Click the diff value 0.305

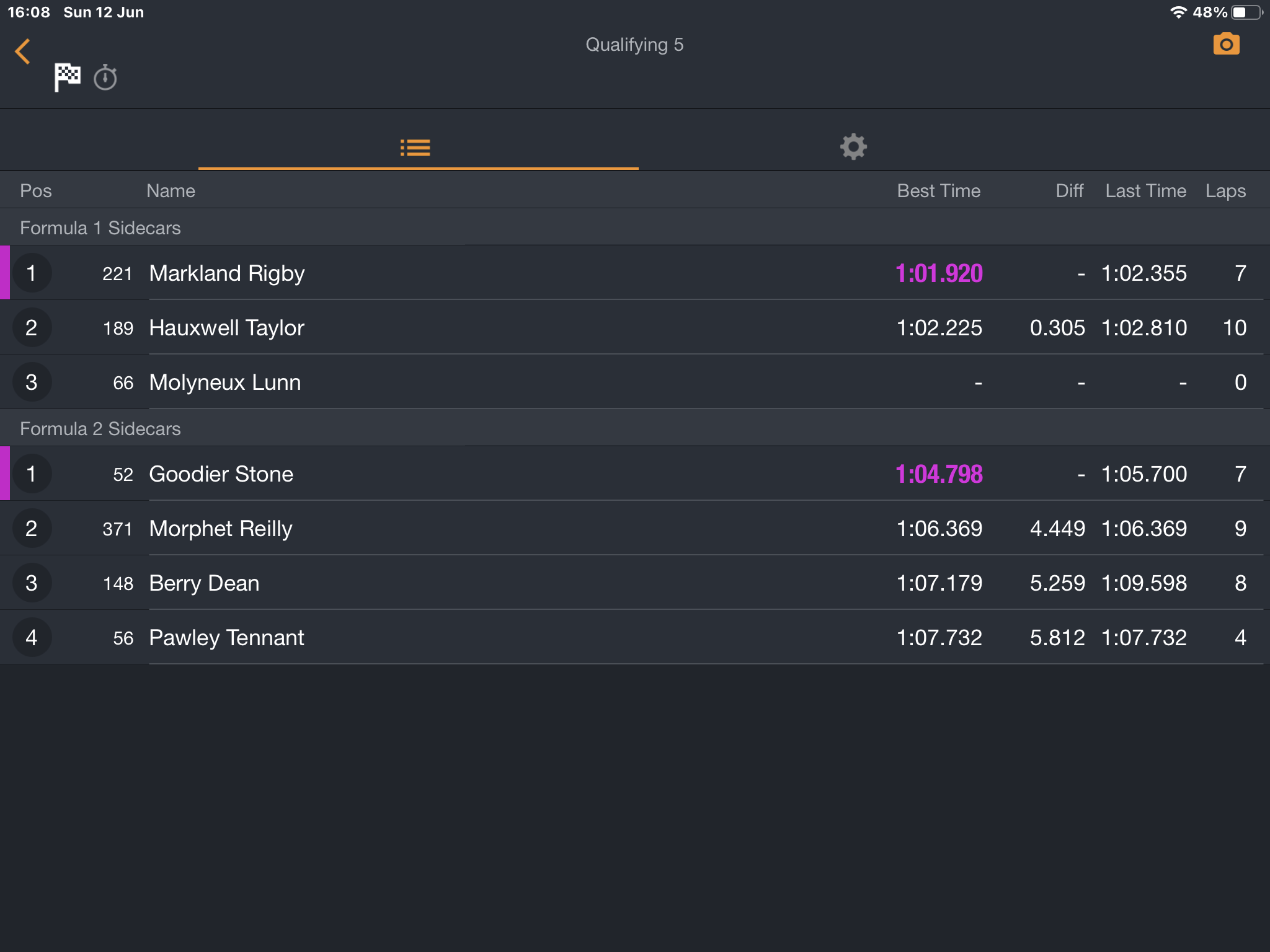[1057, 328]
